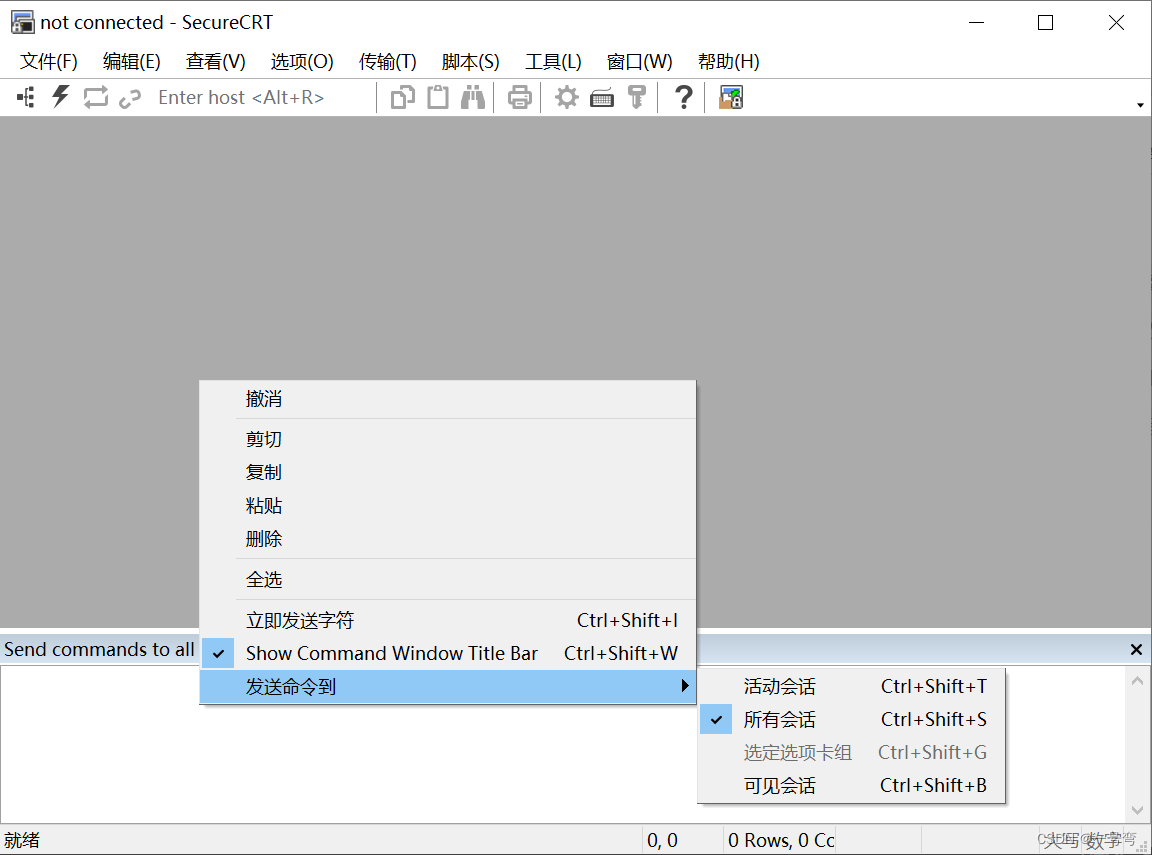1152x855 pixels.
Task: Open Quick Connect with the lightning icon
Action: (60, 97)
